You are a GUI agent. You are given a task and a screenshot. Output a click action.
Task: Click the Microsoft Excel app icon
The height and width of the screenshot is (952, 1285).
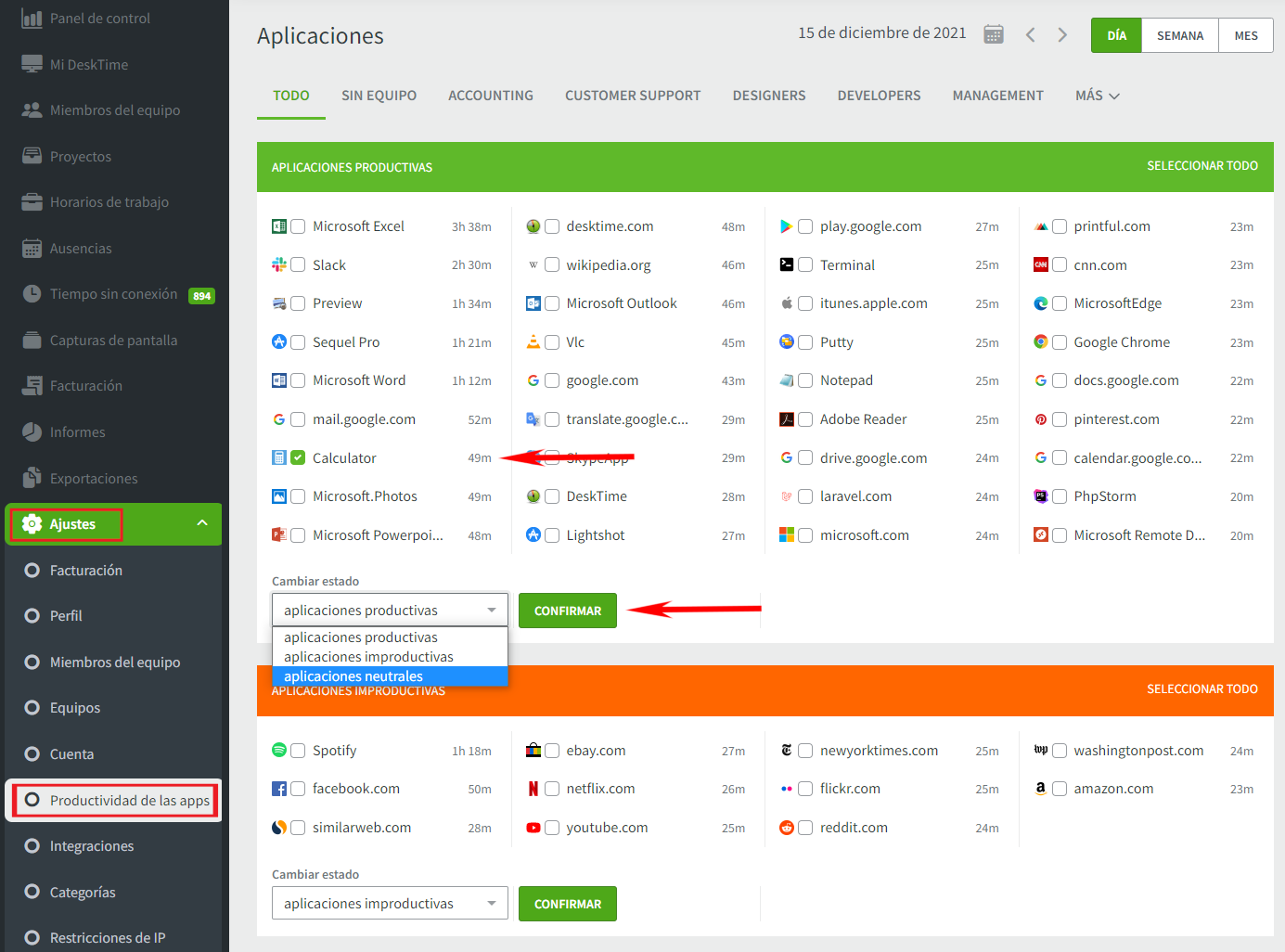pyautogui.click(x=279, y=226)
